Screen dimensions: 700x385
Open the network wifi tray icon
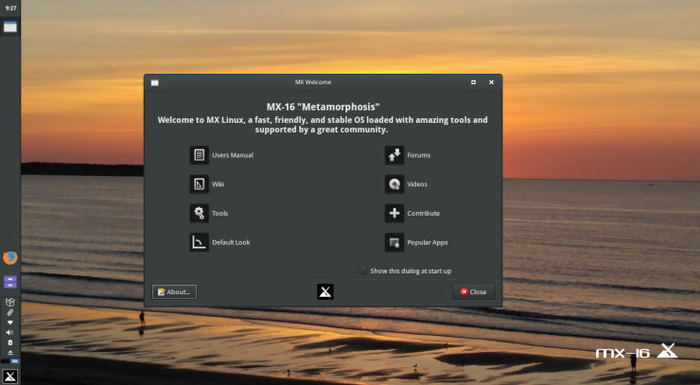click(10, 322)
